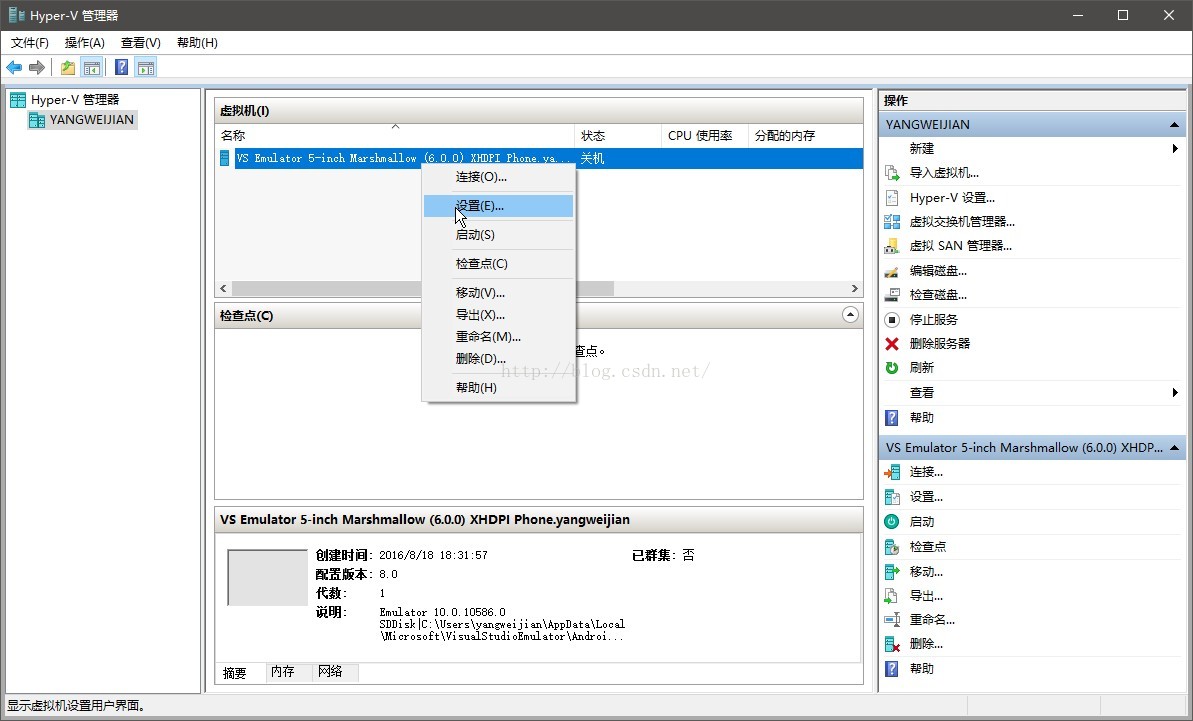Click the 虚拟交换机管理器 icon

pyautogui.click(x=892, y=222)
